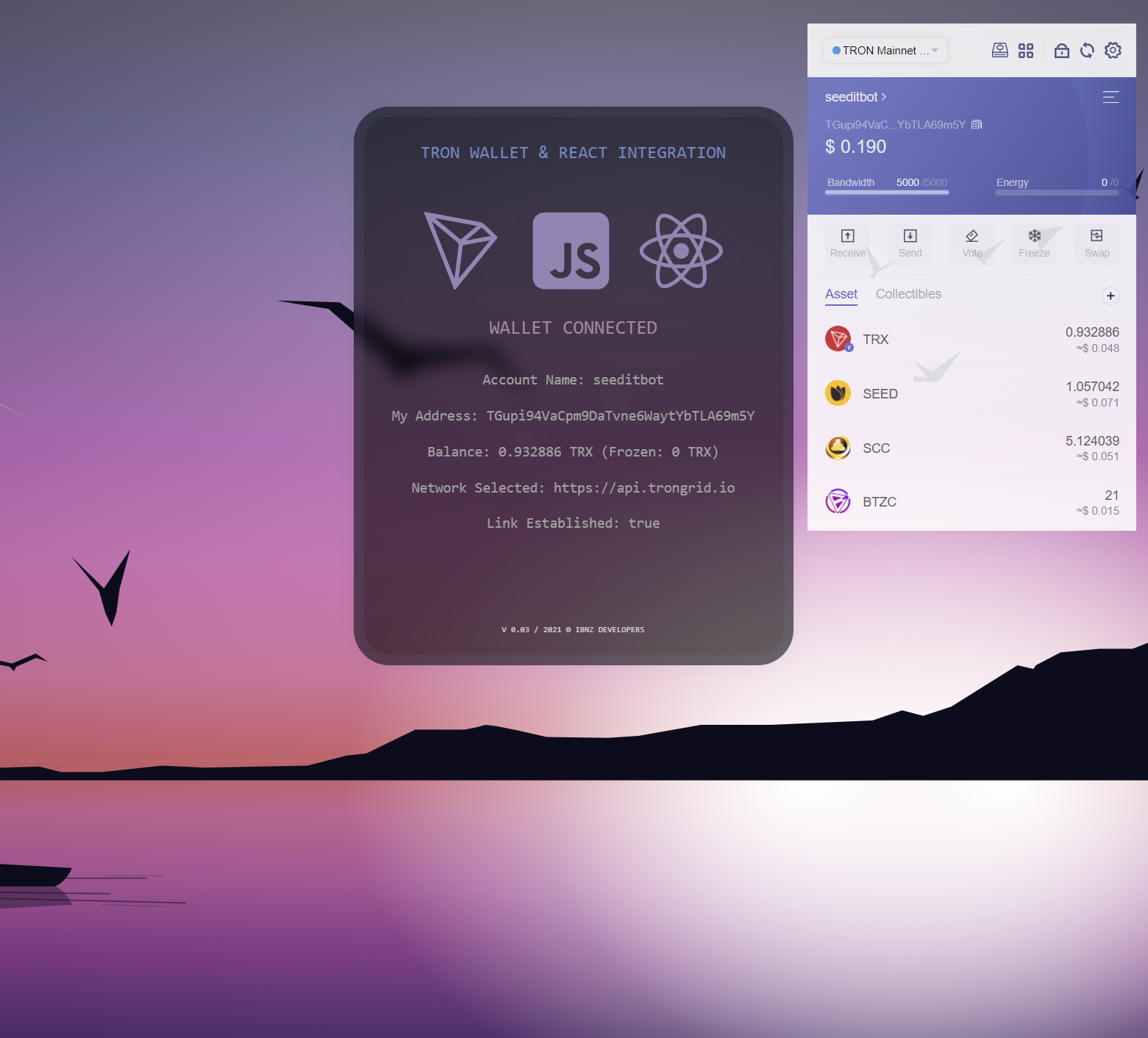Add a token with the plus icon

[1110, 296]
